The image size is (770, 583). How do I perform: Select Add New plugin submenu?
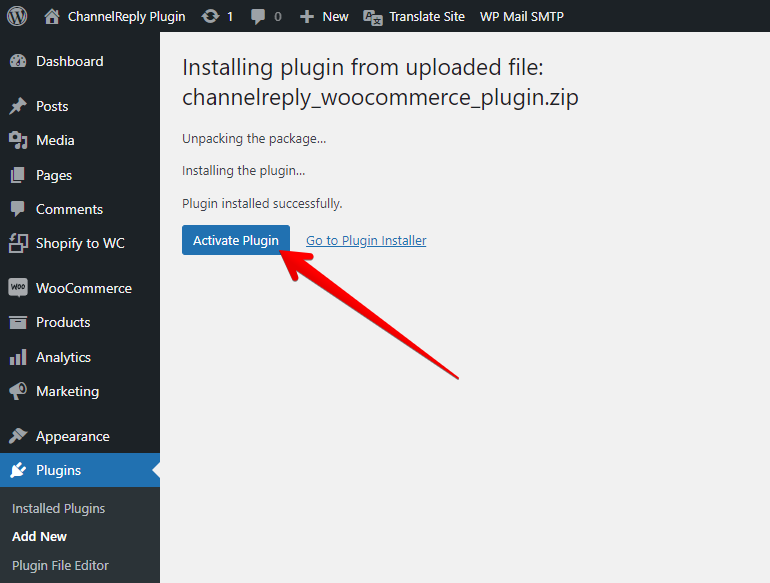tap(39, 536)
